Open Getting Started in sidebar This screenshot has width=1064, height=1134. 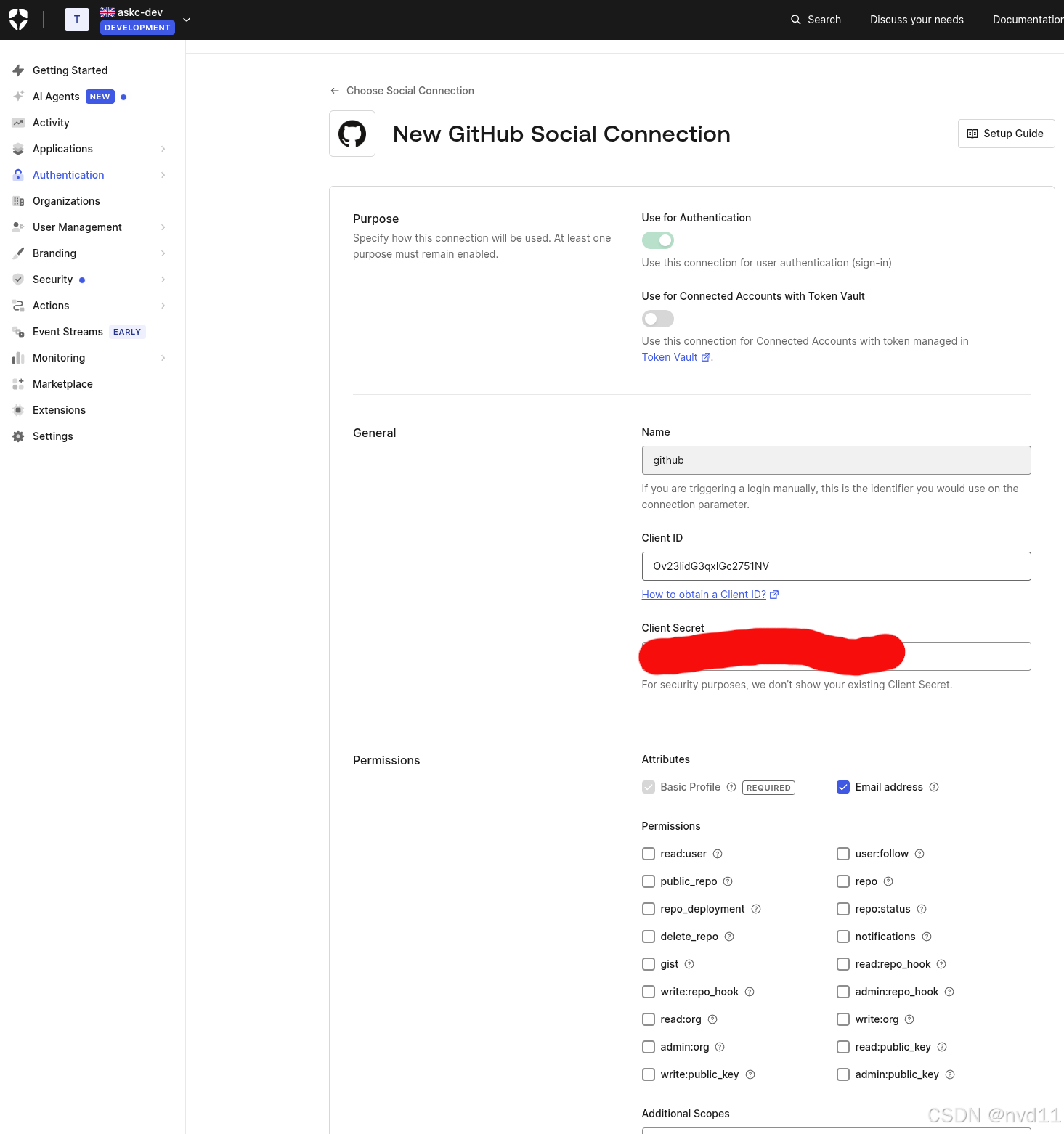(x=70, y=70)
